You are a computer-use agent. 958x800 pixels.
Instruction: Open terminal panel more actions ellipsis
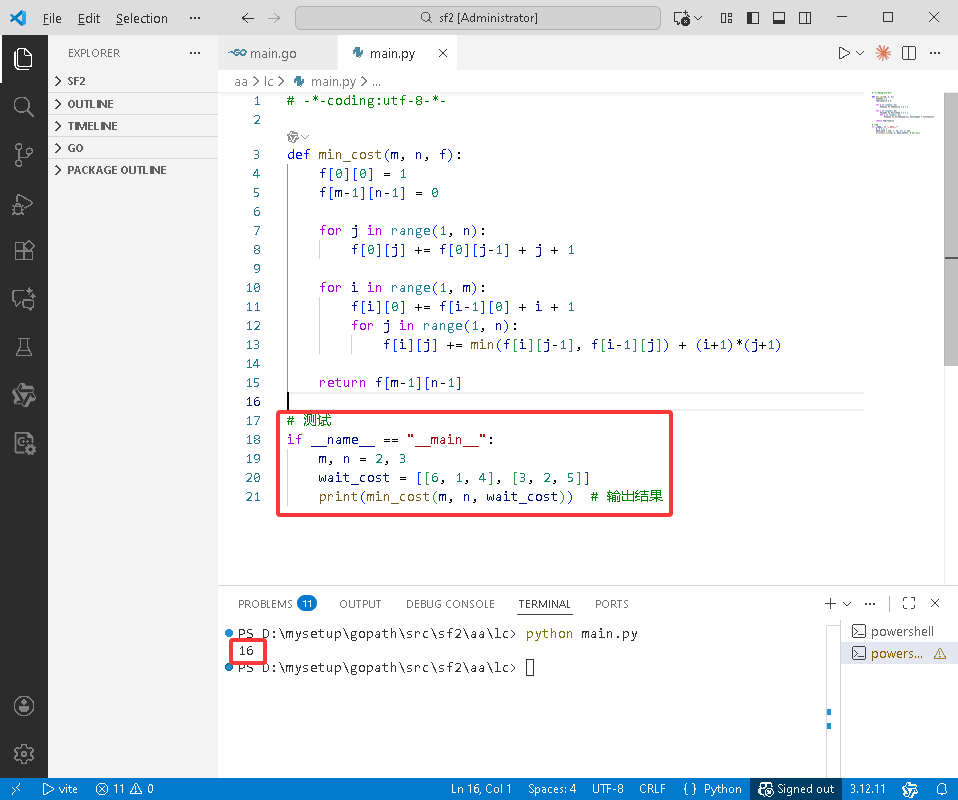[x=870, y=604]
